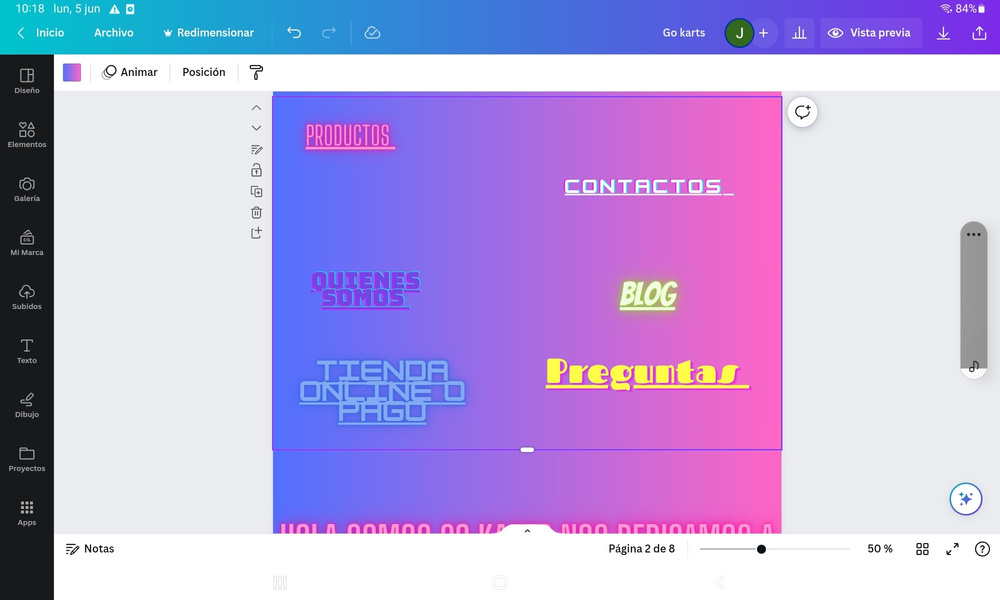Undo the last action
The height and width of the screenshot is (600, 1000).
click(294, 33)
